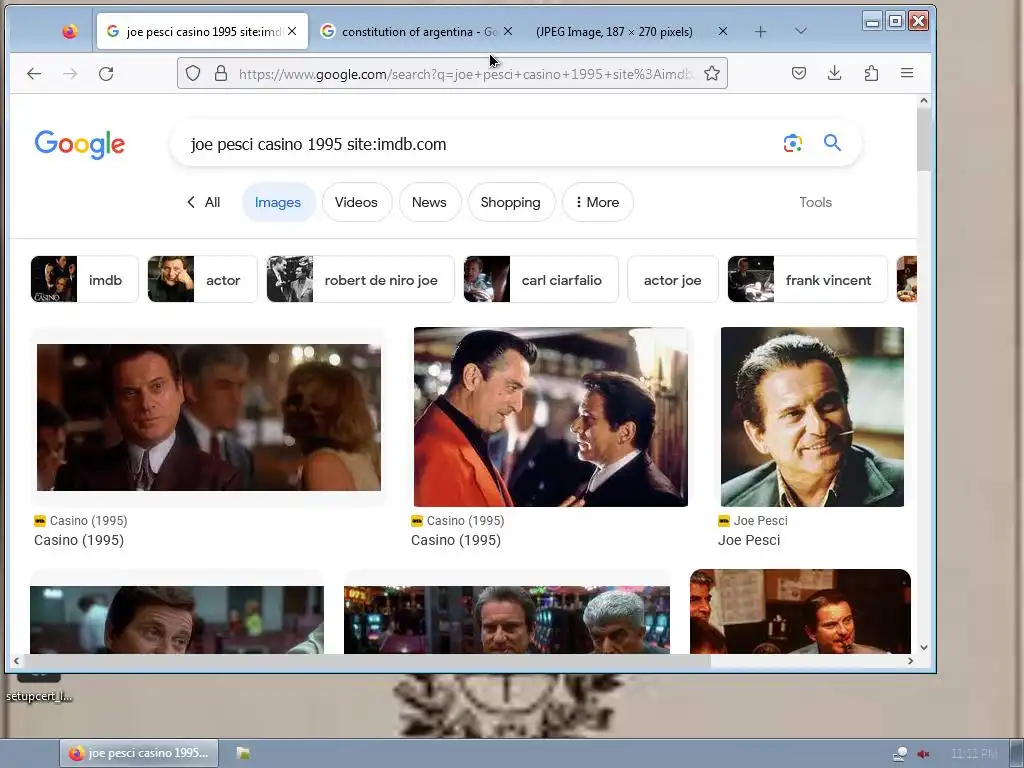Click the forward navigation arrow
This screenshot has width=1024, height=768.
tap(70, 74)
